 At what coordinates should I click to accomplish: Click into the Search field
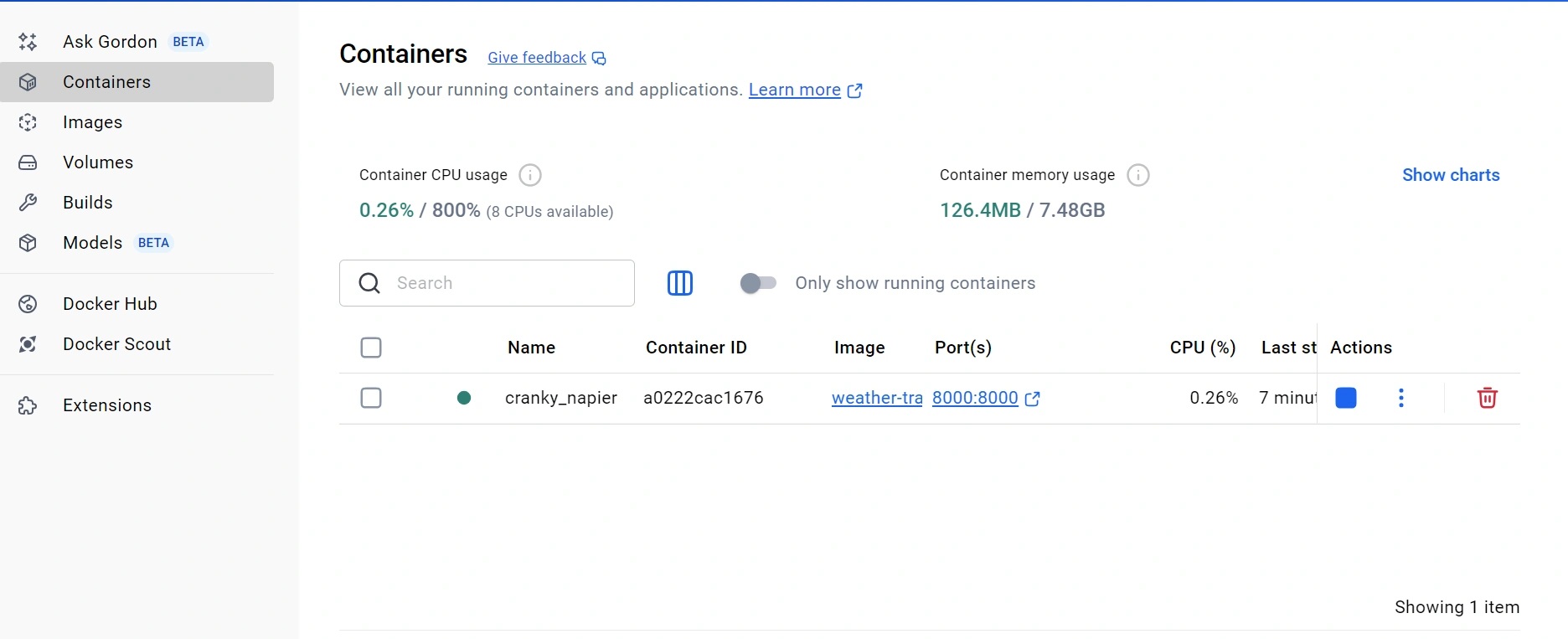tap(487, 283)
